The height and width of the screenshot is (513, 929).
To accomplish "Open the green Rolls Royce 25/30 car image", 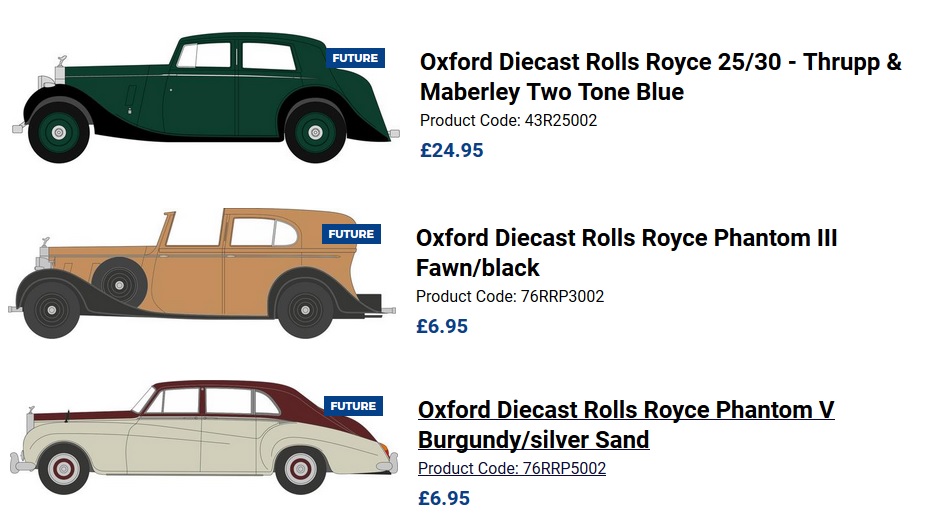I will click(200, 100).
